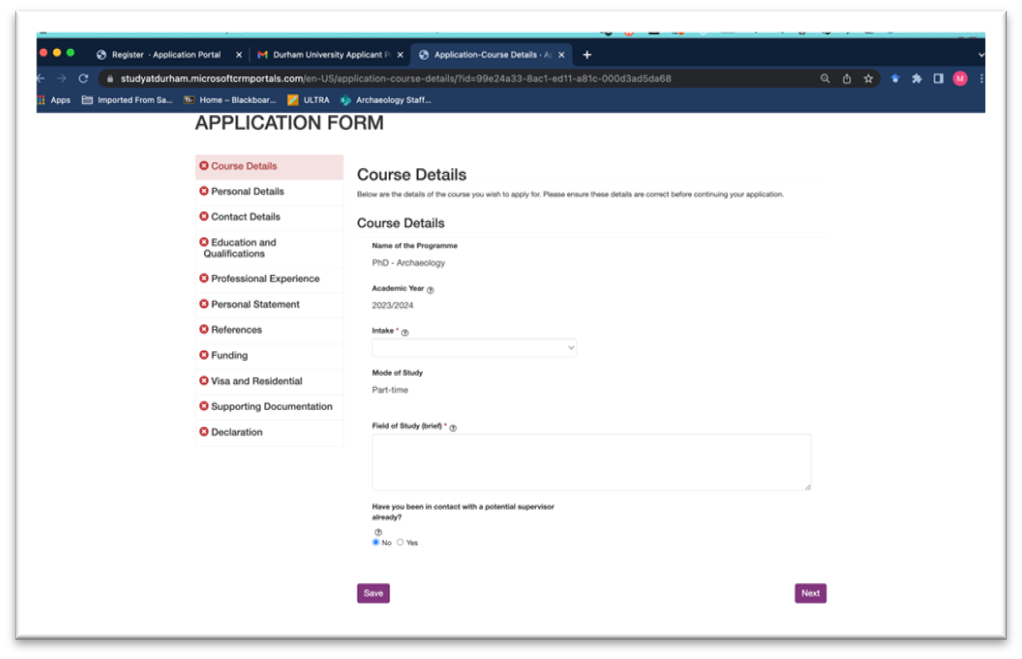Open Personal Statement section

click(x=269, y=304)
